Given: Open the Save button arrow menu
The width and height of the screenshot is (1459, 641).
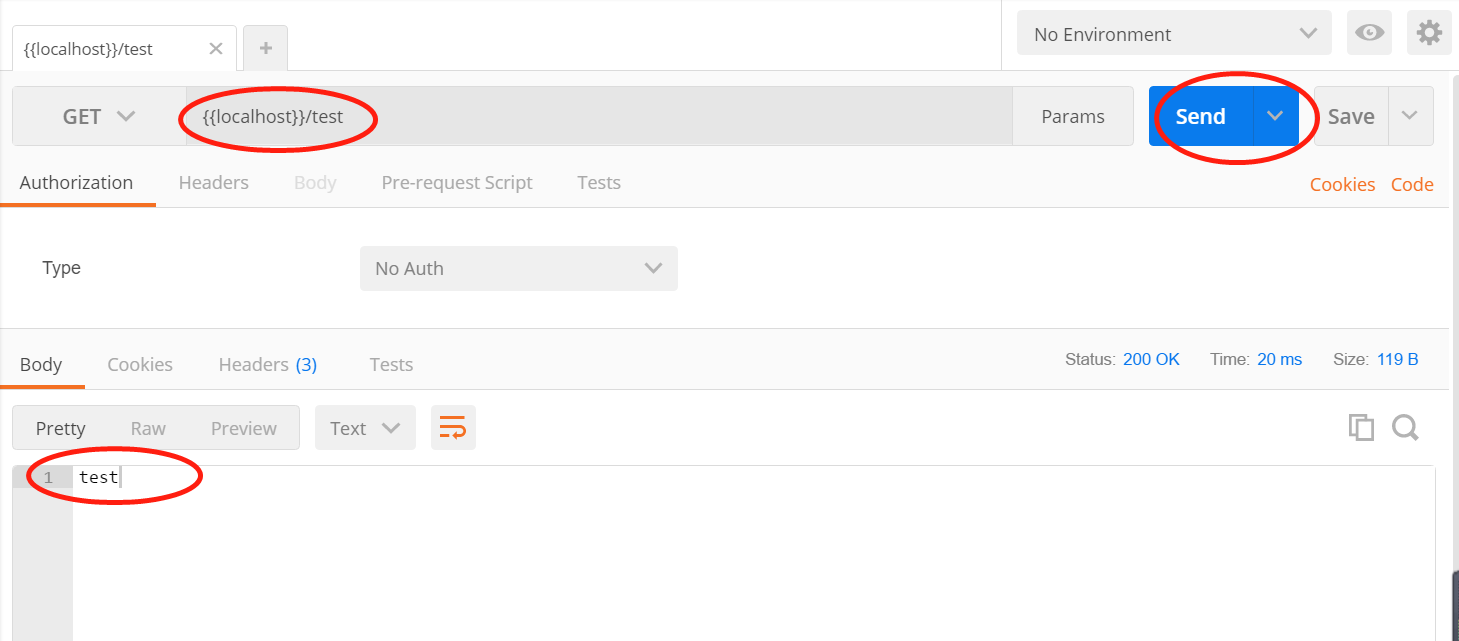Looking at the screenshot, I should (1410, 116).
